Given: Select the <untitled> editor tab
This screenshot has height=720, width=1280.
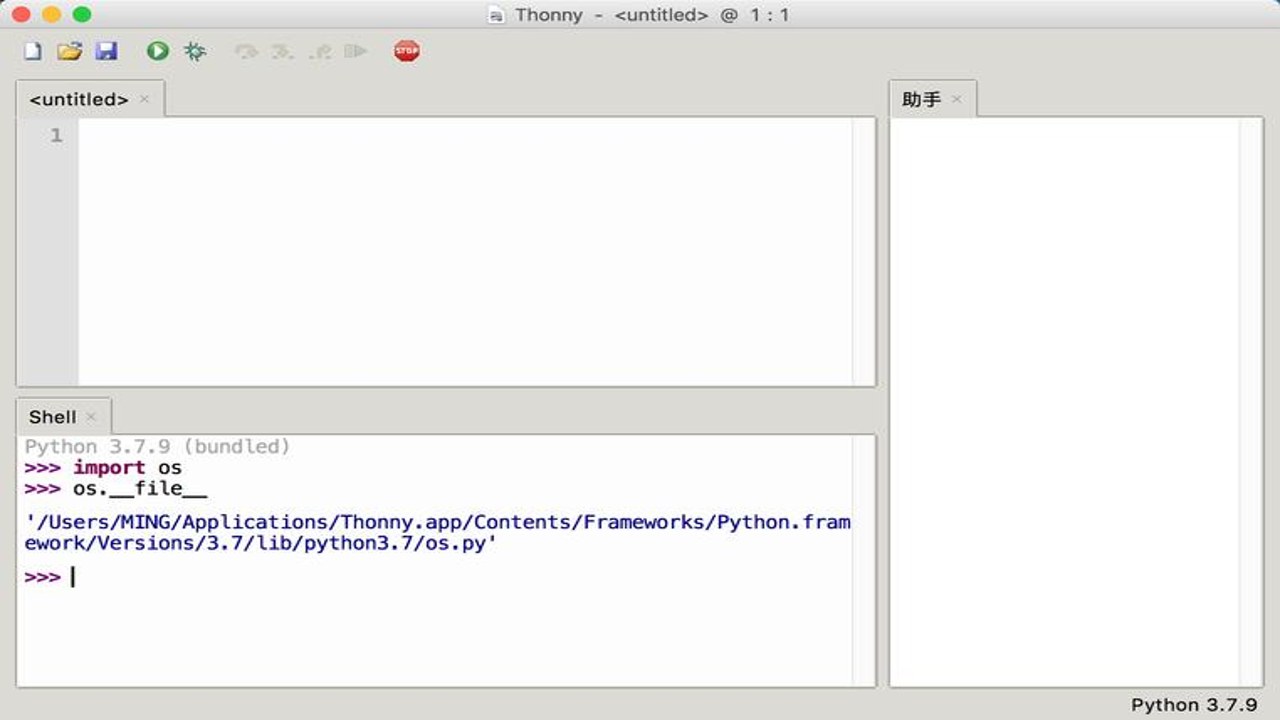Looking at the screenshot, I should coord(79,100).
